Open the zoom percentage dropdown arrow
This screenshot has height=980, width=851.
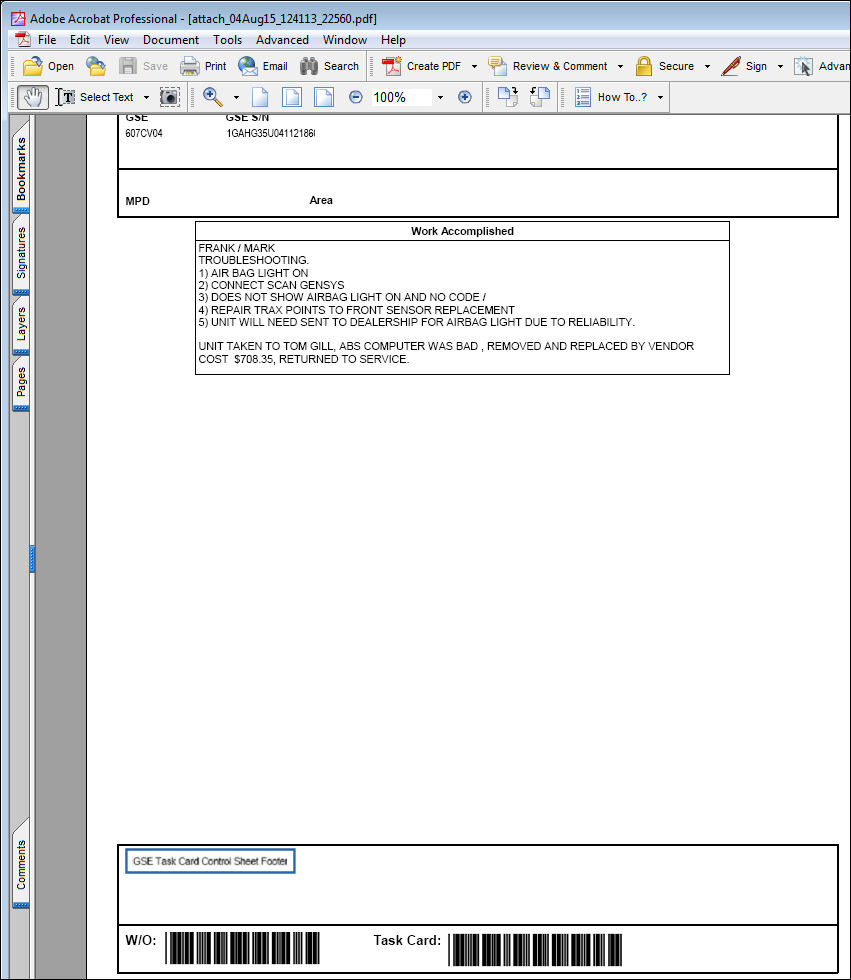[440, 98]
